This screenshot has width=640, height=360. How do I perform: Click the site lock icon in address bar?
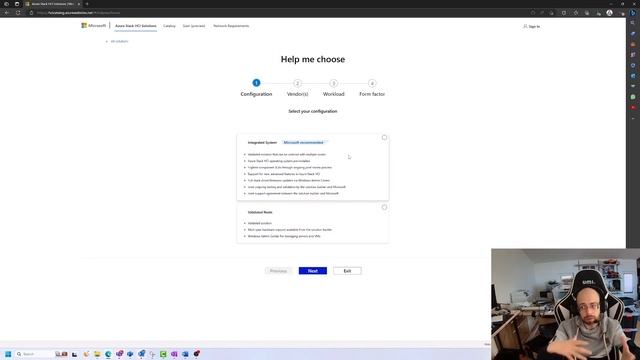pos(31,13)
